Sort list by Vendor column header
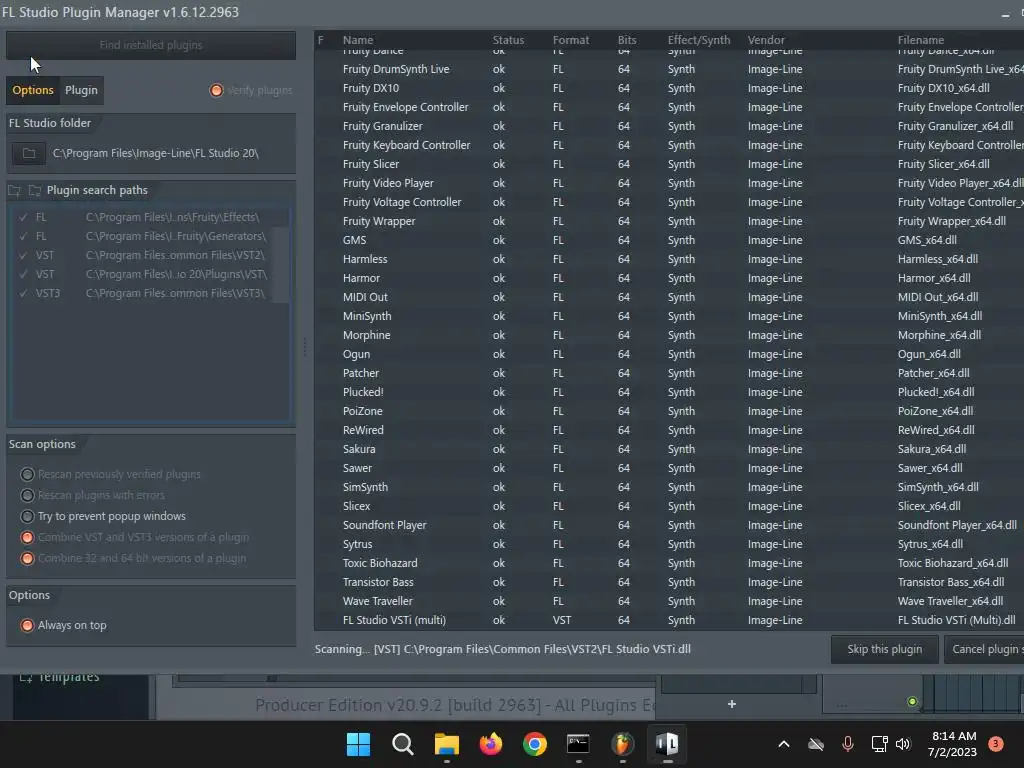The width and height of the screenshot is (1024, 768). (766, 40)
